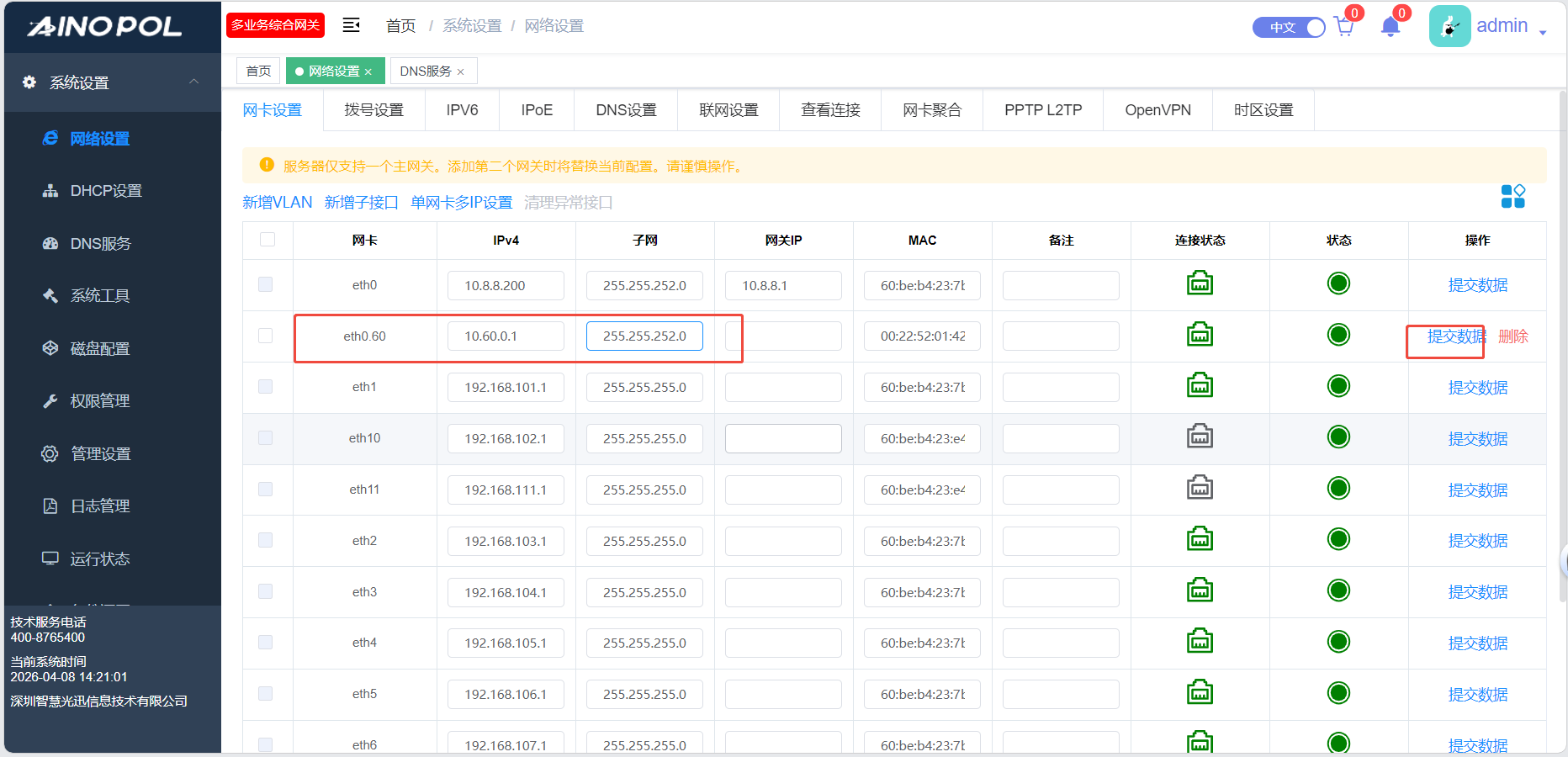Check the select-all checkbox in table header

(268, 240)
